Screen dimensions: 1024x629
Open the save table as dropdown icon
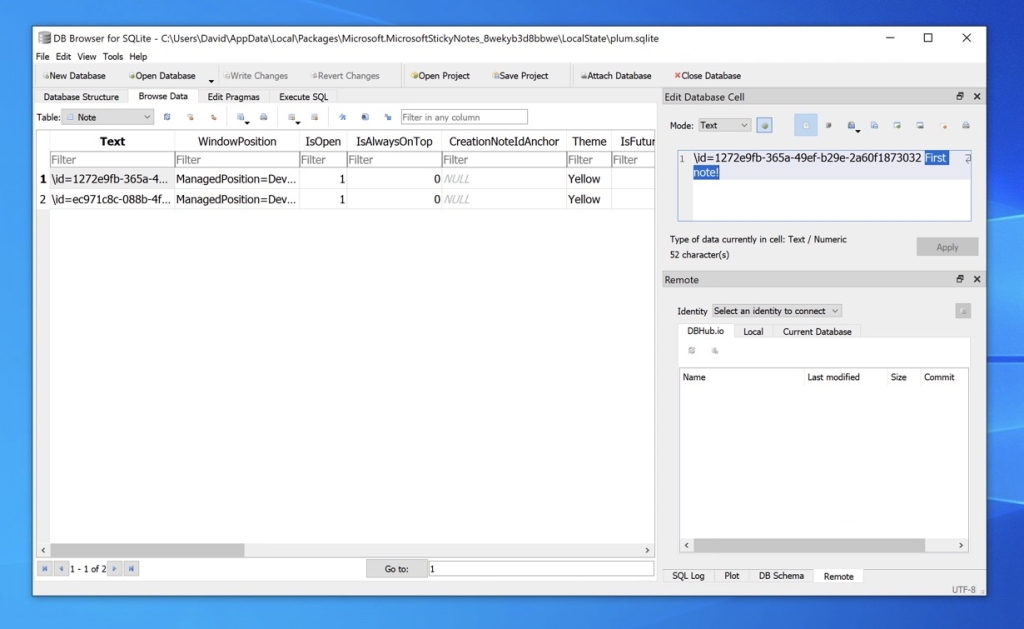coord(242,118)
